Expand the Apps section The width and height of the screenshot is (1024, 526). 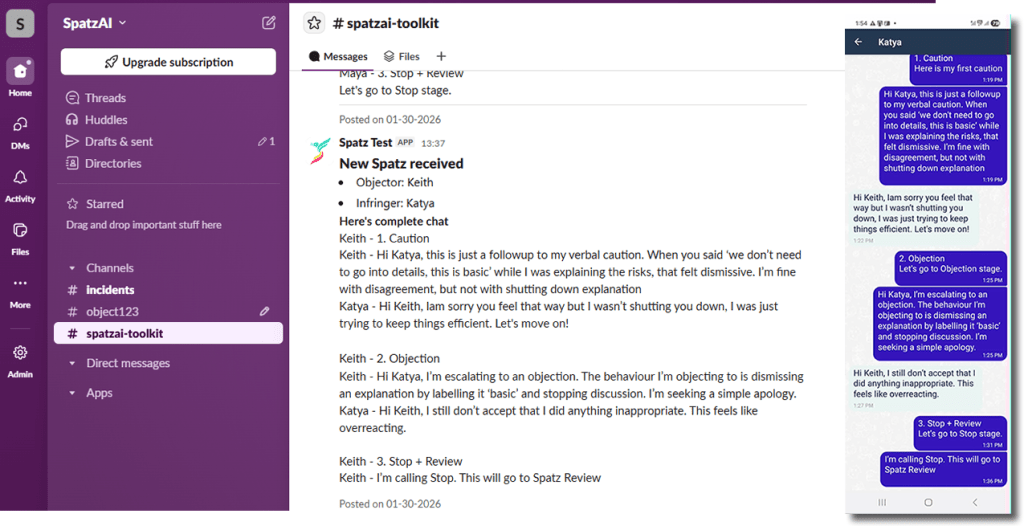click(x=72, y=393)
